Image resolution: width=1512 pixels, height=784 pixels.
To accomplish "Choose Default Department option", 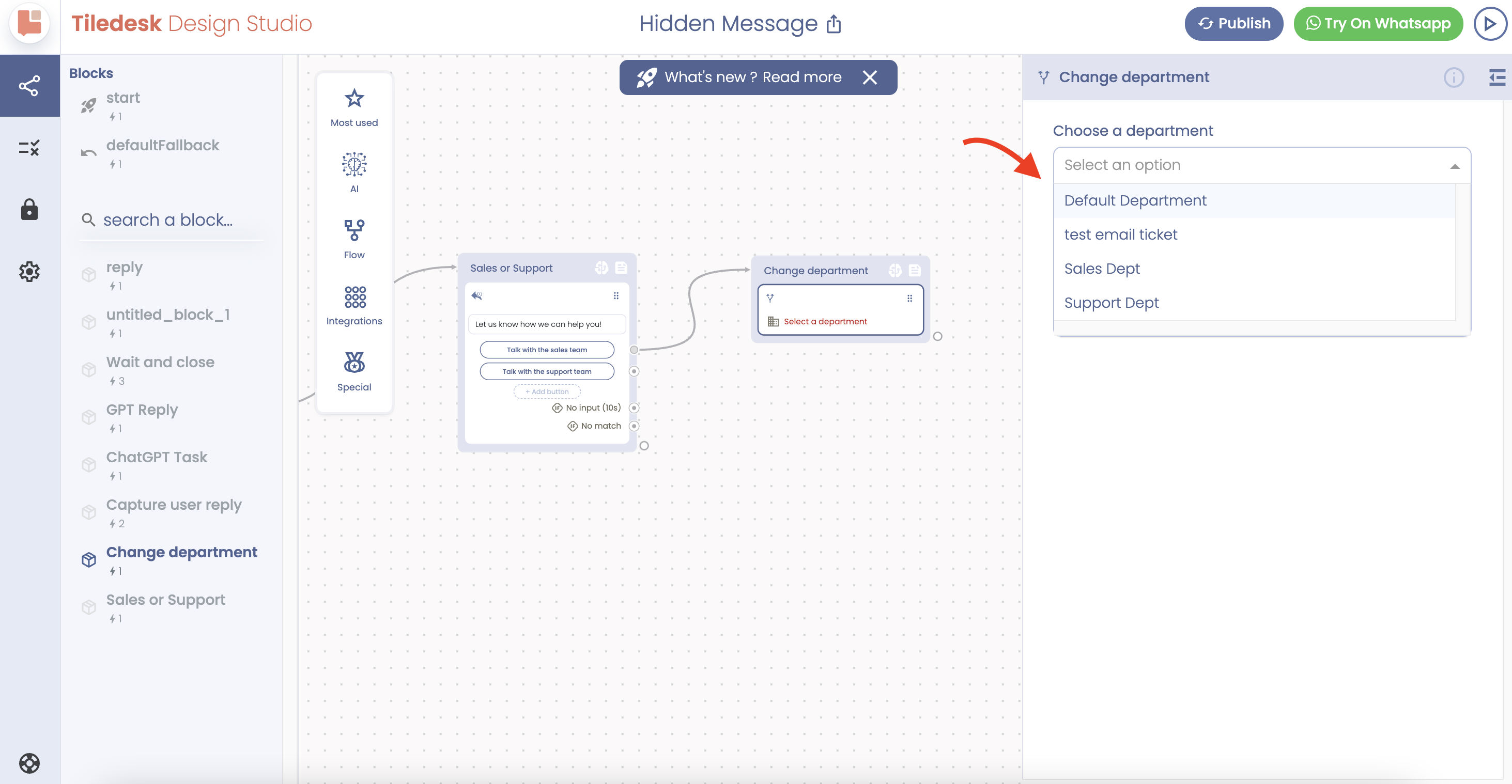I will pyautogui.click(x=1254, y=200).
